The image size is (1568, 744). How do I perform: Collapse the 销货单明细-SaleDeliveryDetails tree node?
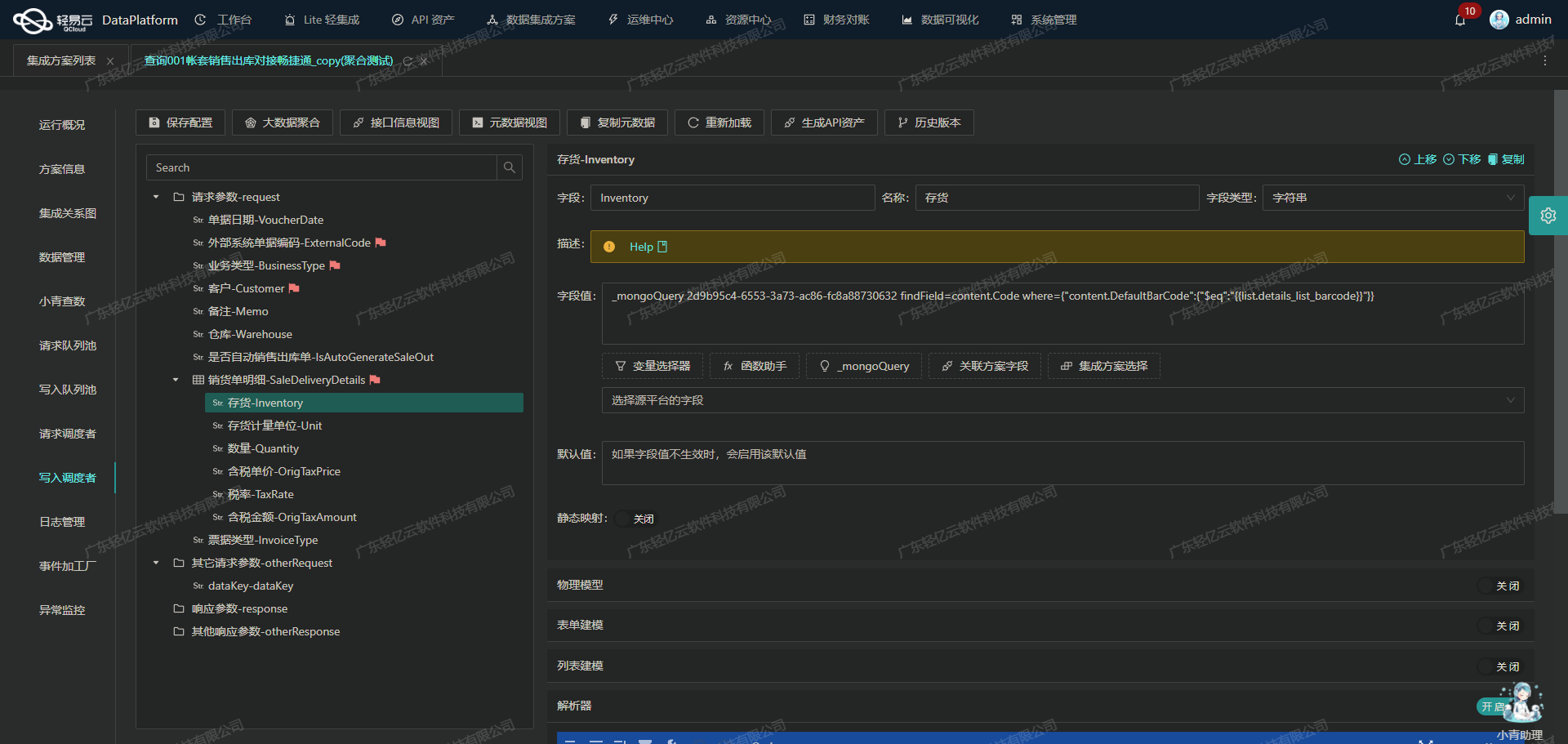[175, 380]
